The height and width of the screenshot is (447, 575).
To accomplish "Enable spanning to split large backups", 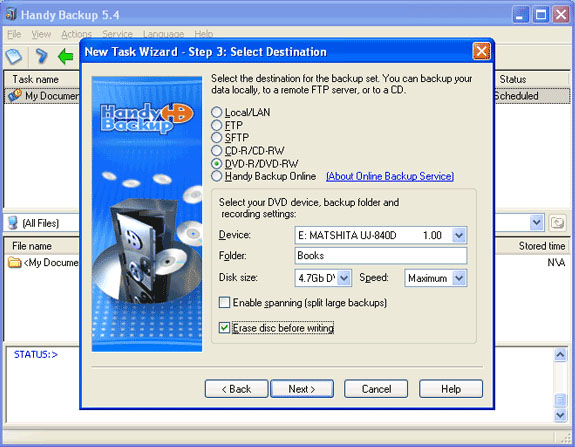I will pos(224,303).
